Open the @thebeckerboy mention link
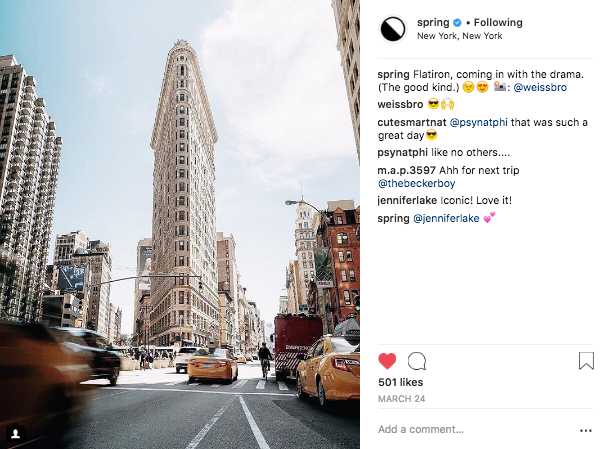Screen dimensions: 610x449 [416, 183]
